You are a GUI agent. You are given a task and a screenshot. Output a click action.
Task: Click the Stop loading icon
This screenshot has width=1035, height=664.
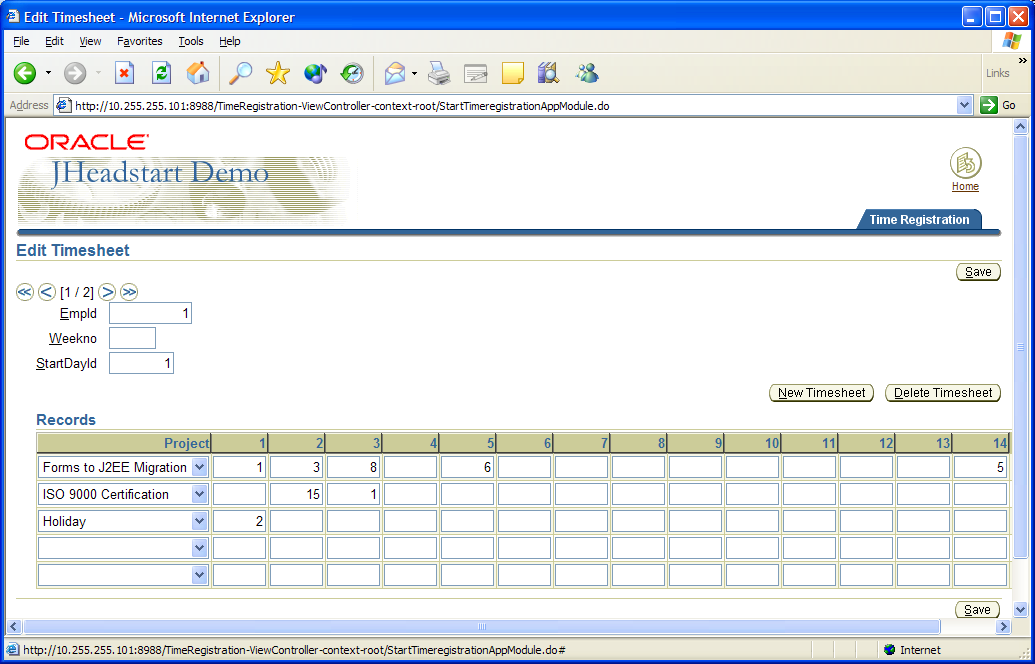124,73
